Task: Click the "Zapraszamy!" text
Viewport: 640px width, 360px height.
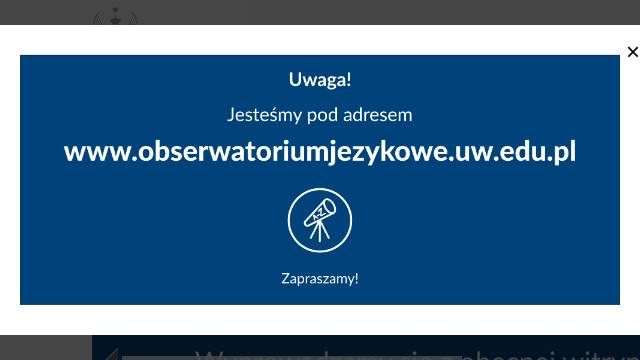Action: point(320,279)
